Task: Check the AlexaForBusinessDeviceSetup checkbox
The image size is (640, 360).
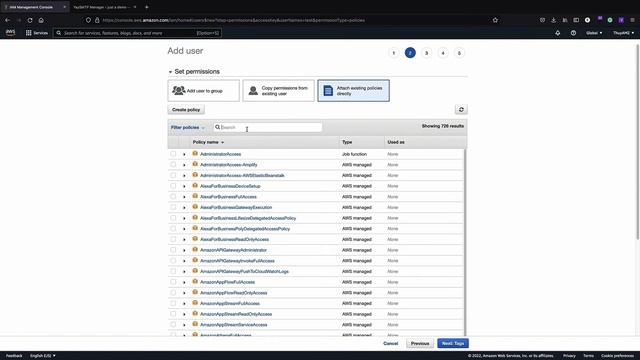Action: coord(173,186)
